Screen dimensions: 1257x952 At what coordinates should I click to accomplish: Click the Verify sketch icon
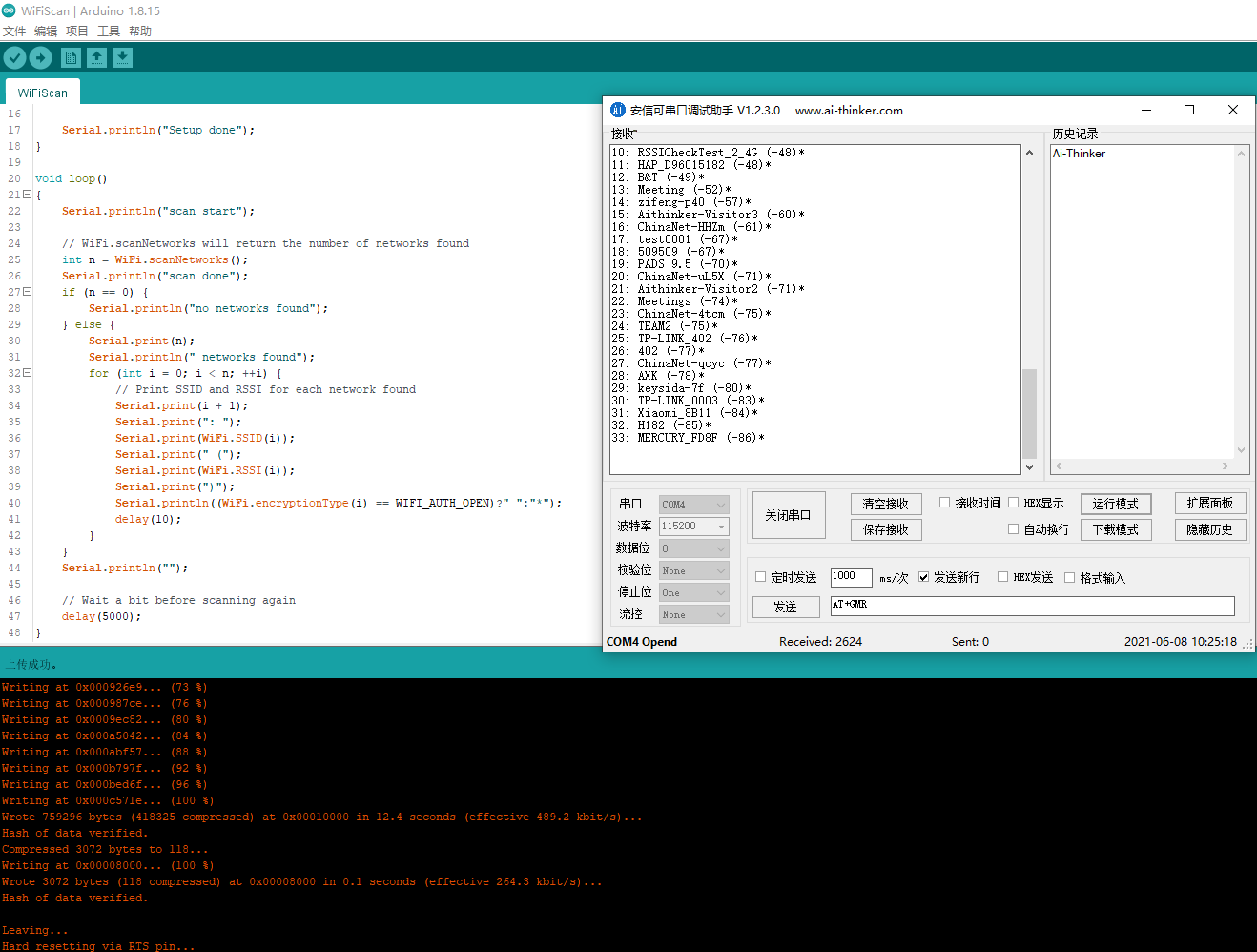coord(14,57)
